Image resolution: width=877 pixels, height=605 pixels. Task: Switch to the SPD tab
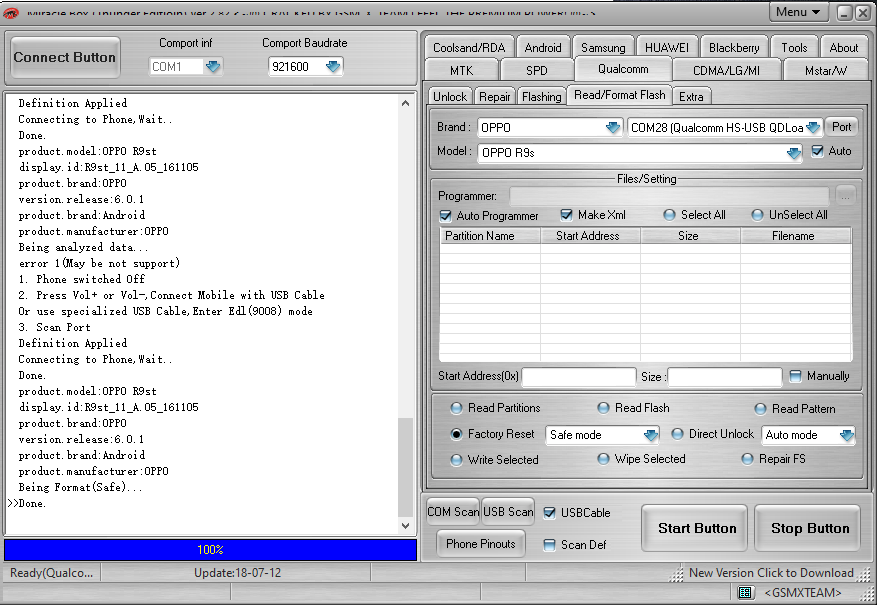pyautogui.click(x=536, y=70)
